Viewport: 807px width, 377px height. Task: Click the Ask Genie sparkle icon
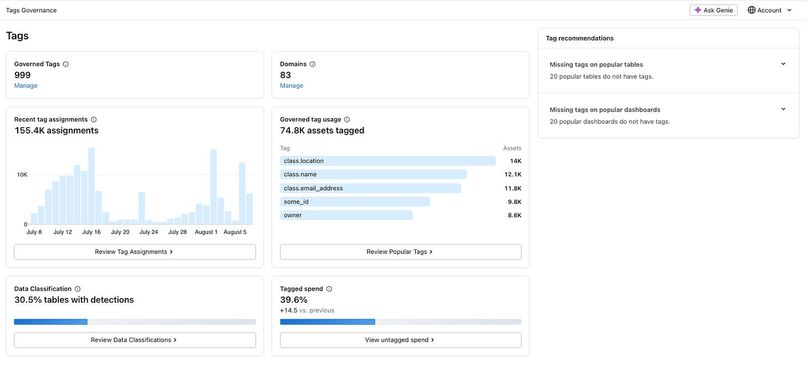pos(697,10)
